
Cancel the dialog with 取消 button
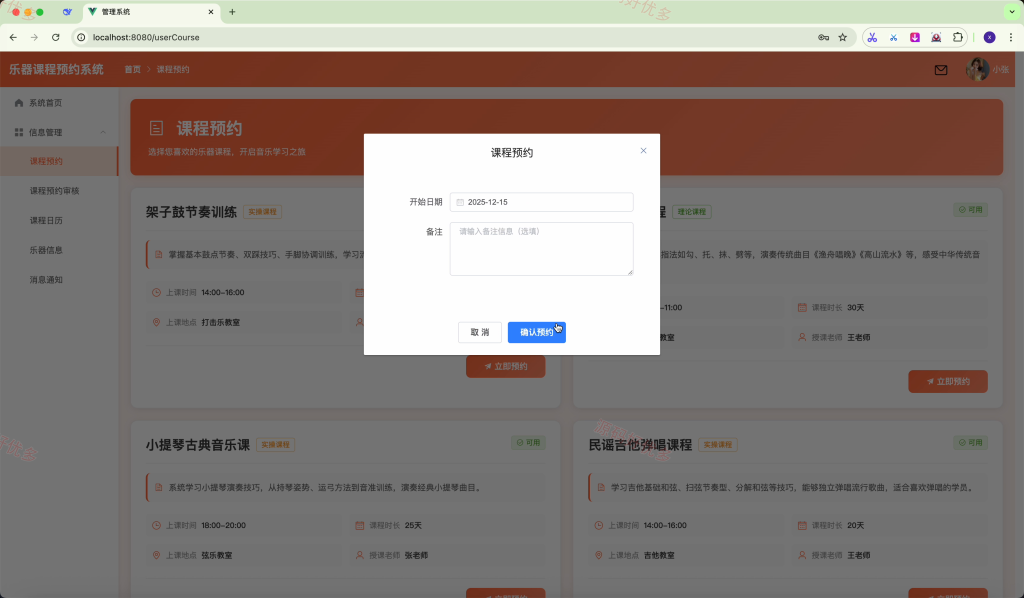coord(480,332)
